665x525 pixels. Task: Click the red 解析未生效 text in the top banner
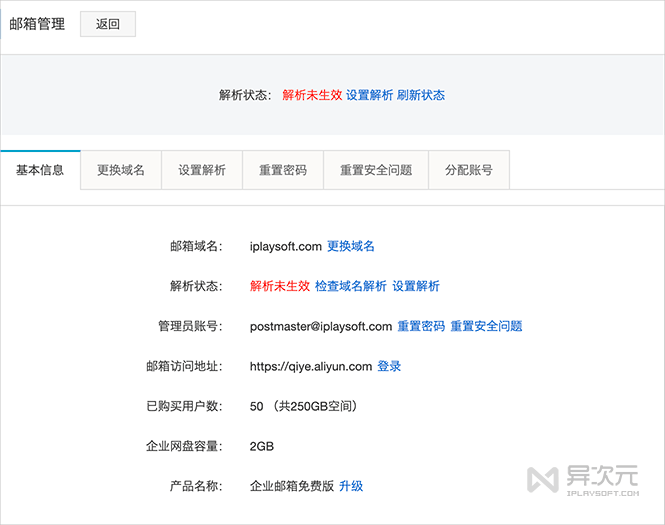pos(312,95)
